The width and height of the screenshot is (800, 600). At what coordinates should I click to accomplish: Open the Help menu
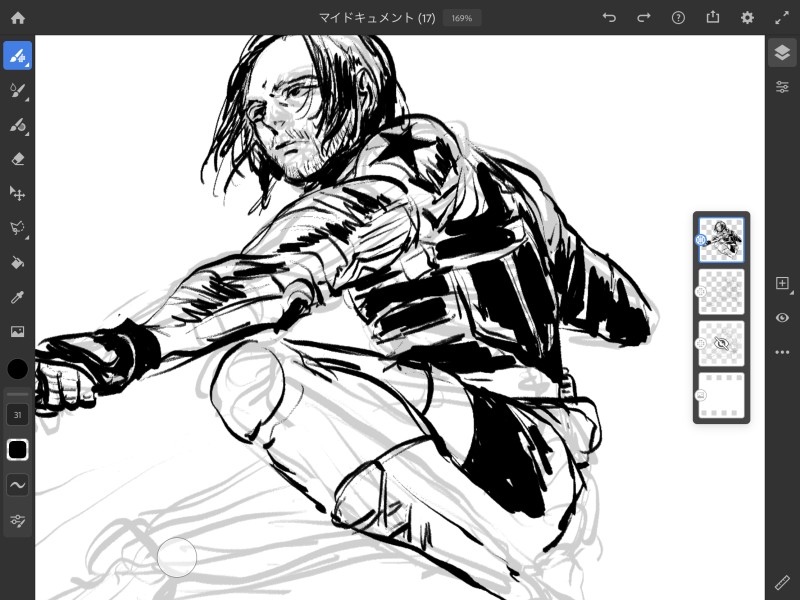pyautogui.click(x=678, y=18)
